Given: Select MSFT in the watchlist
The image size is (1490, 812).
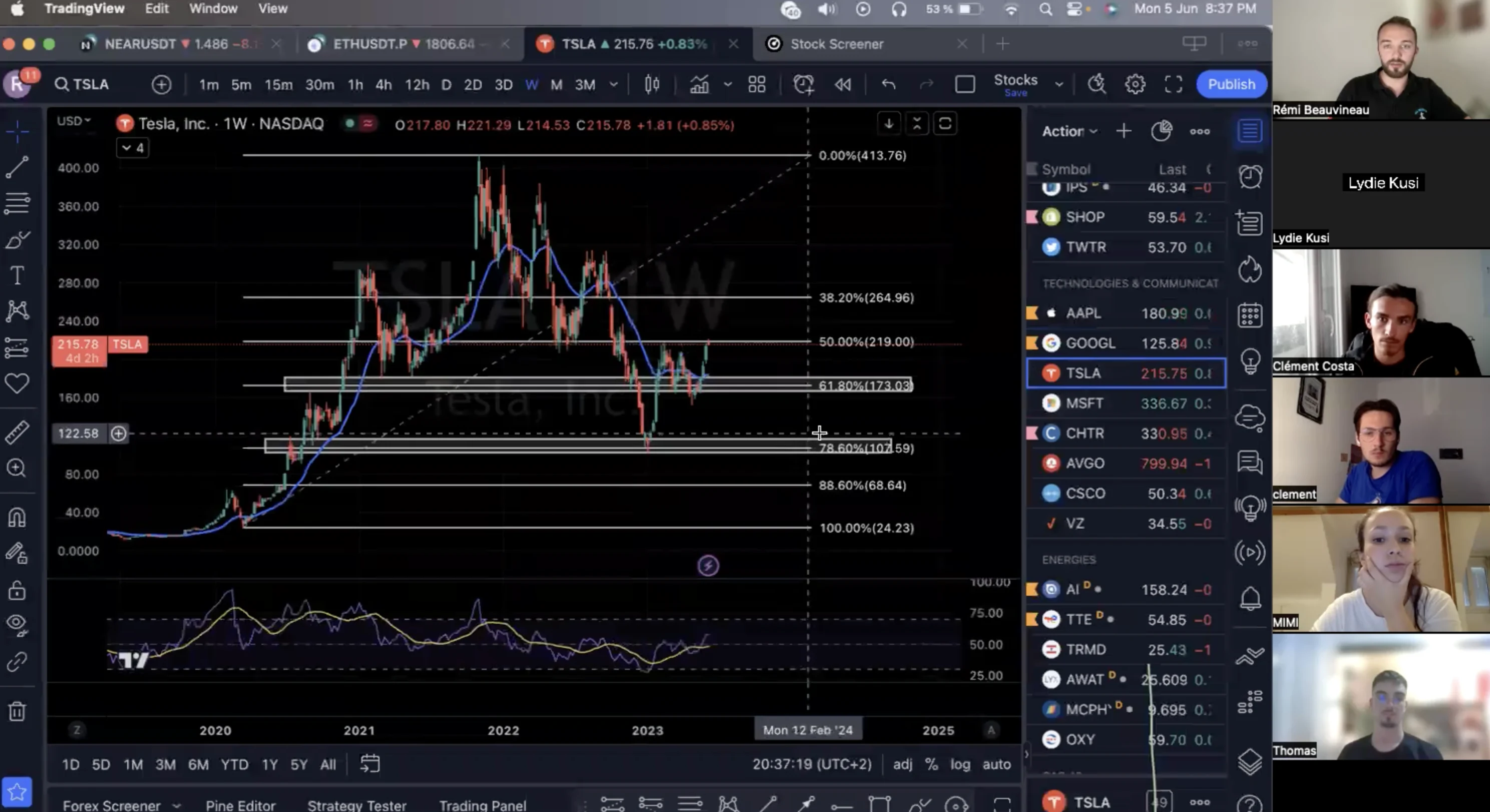Looking at the screenshot, I should tap(1126, 403).
